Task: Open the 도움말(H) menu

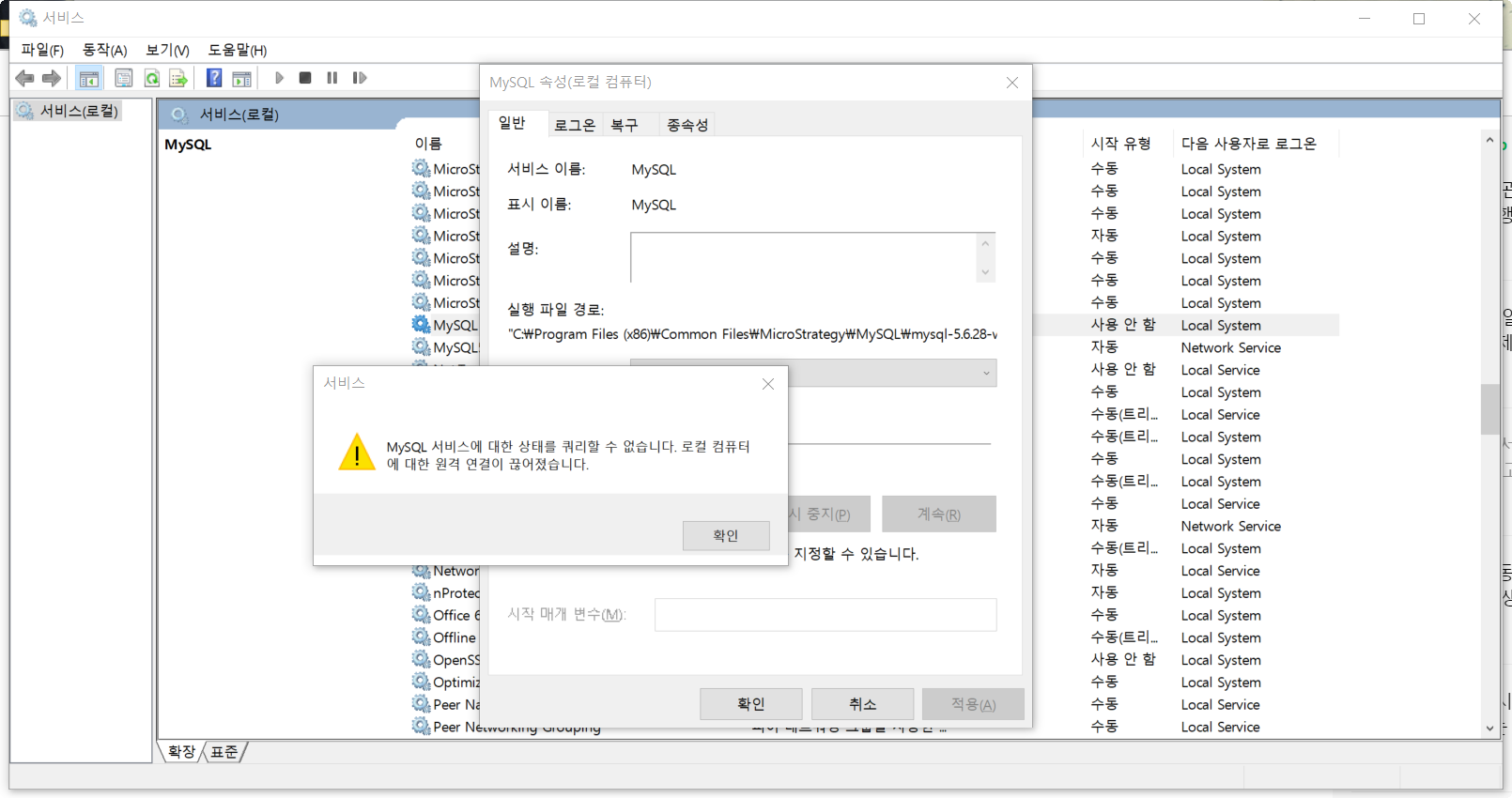Action: click(238, 50)
